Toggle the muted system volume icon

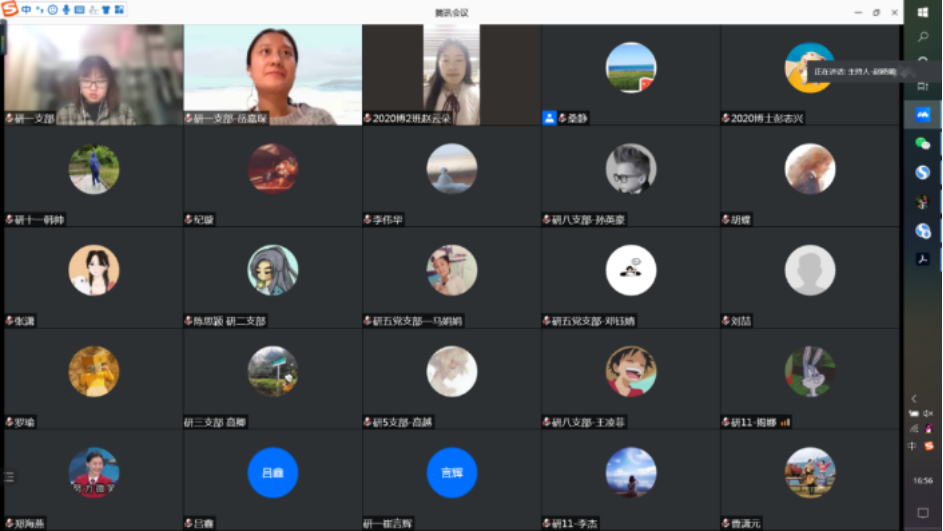point(928,413)
